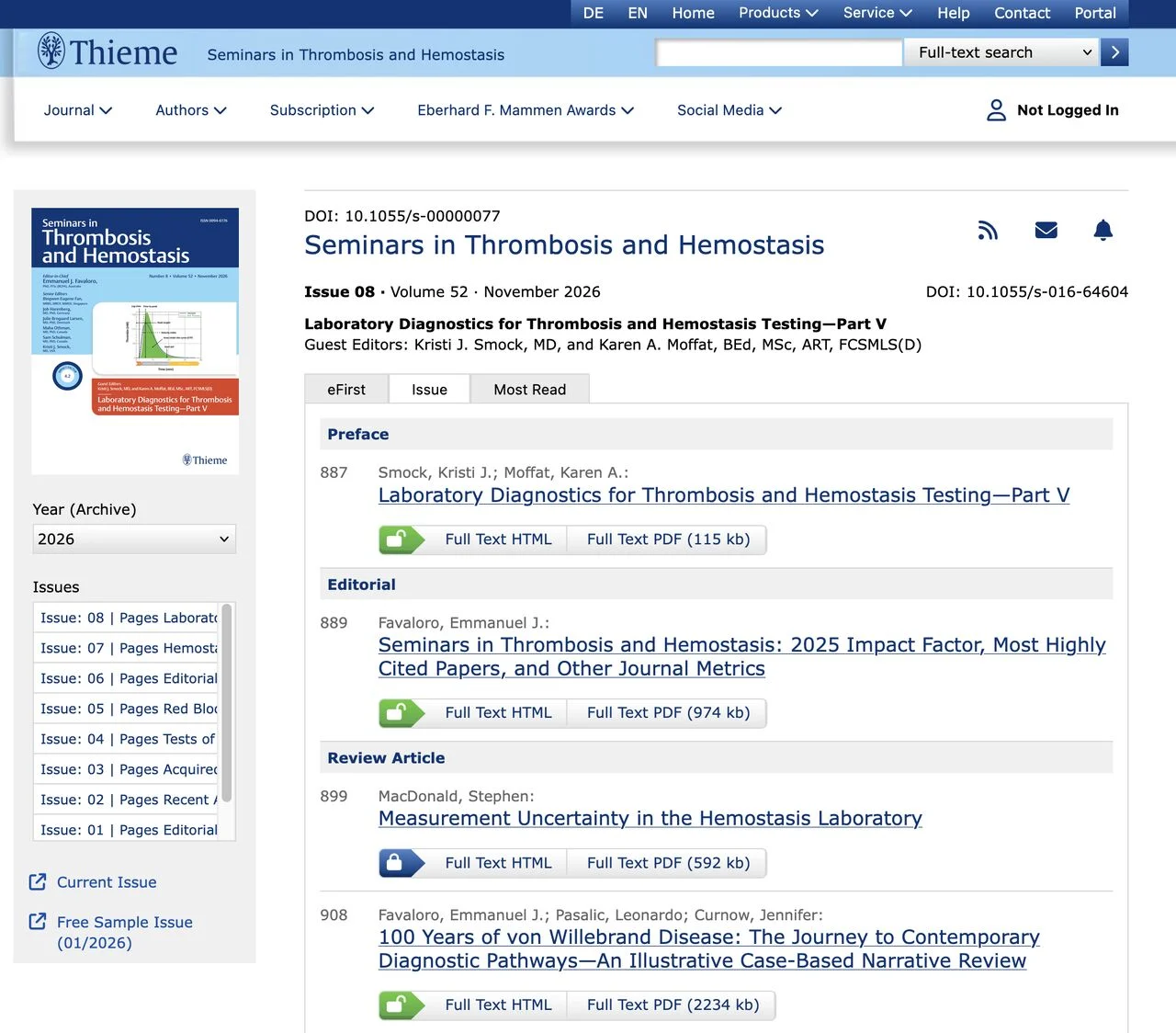Switch to the Issue tab

429,390
